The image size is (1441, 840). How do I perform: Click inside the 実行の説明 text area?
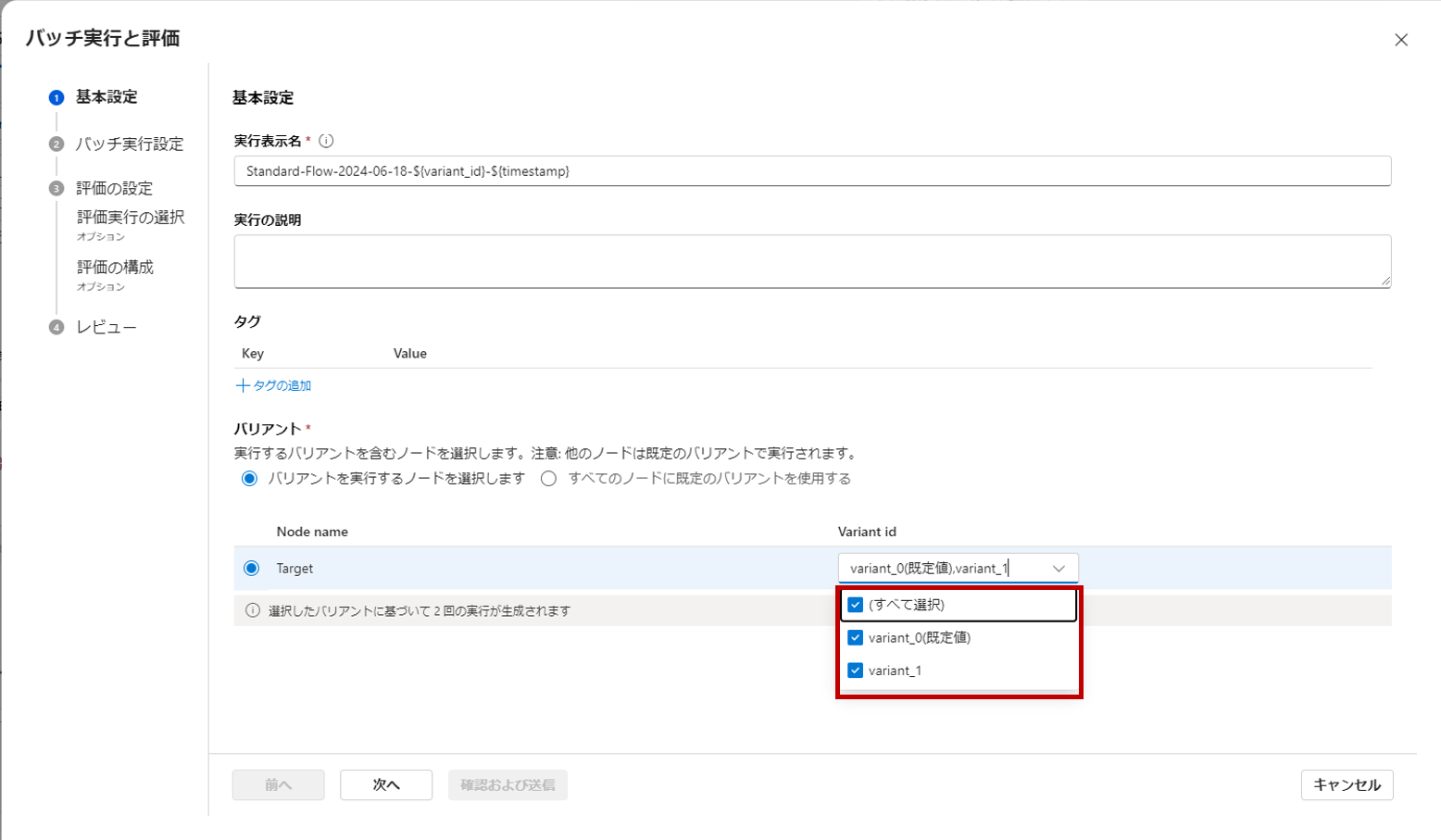pos(648,260)
